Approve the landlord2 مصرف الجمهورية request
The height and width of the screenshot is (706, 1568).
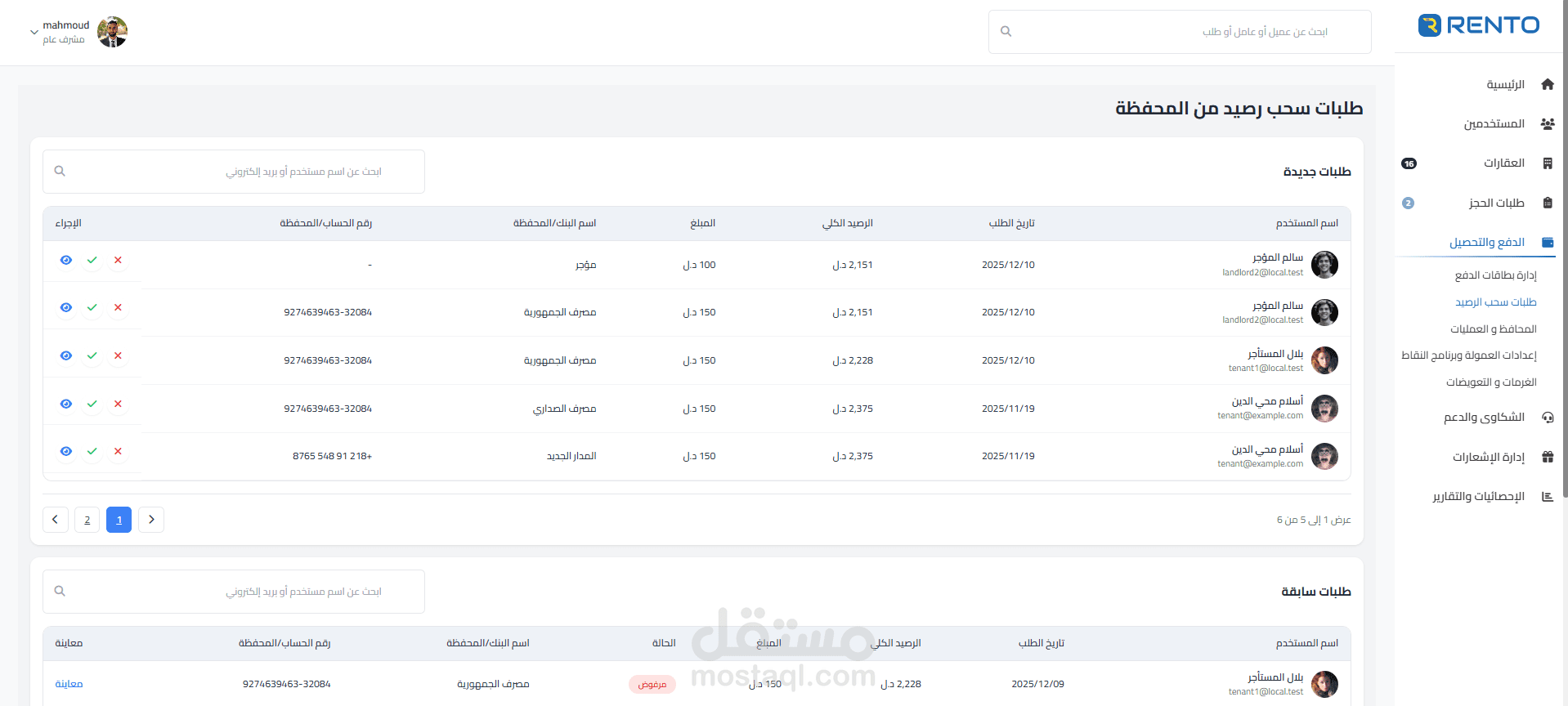pos(92,307)
